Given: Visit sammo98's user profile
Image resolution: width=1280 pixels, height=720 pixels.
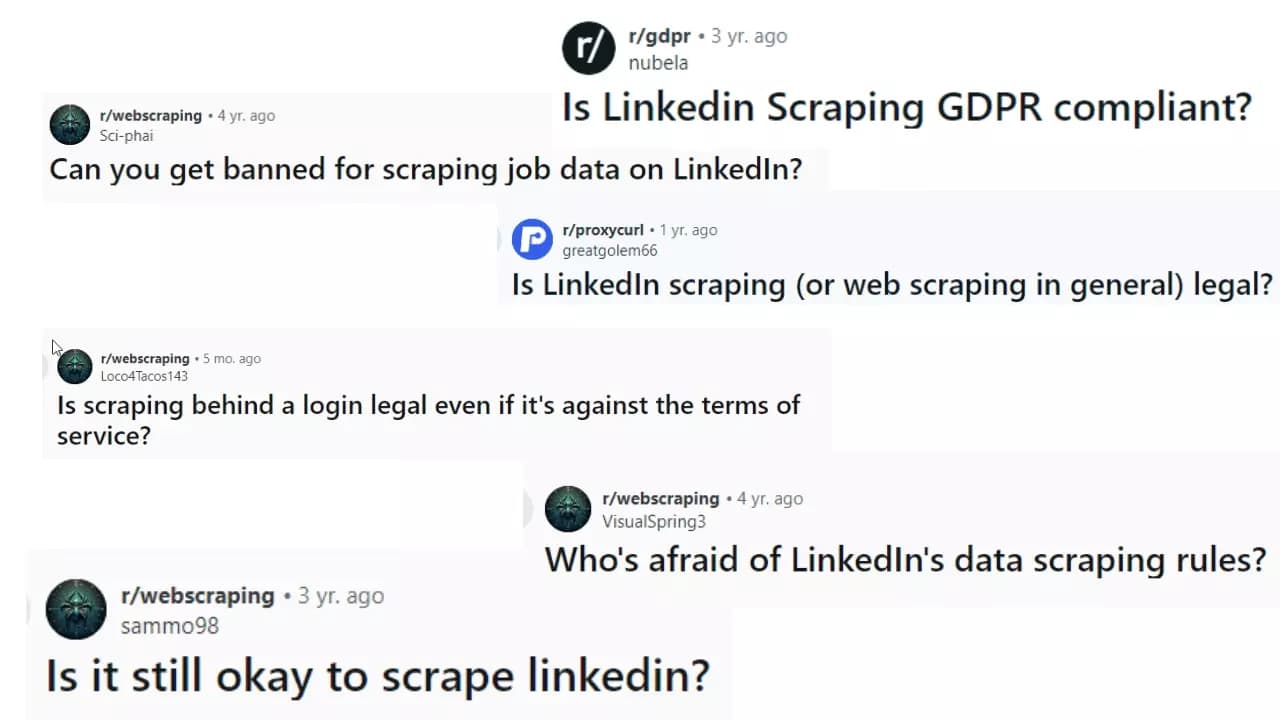Looking at the screenshot, I should [x=169, y=626].
